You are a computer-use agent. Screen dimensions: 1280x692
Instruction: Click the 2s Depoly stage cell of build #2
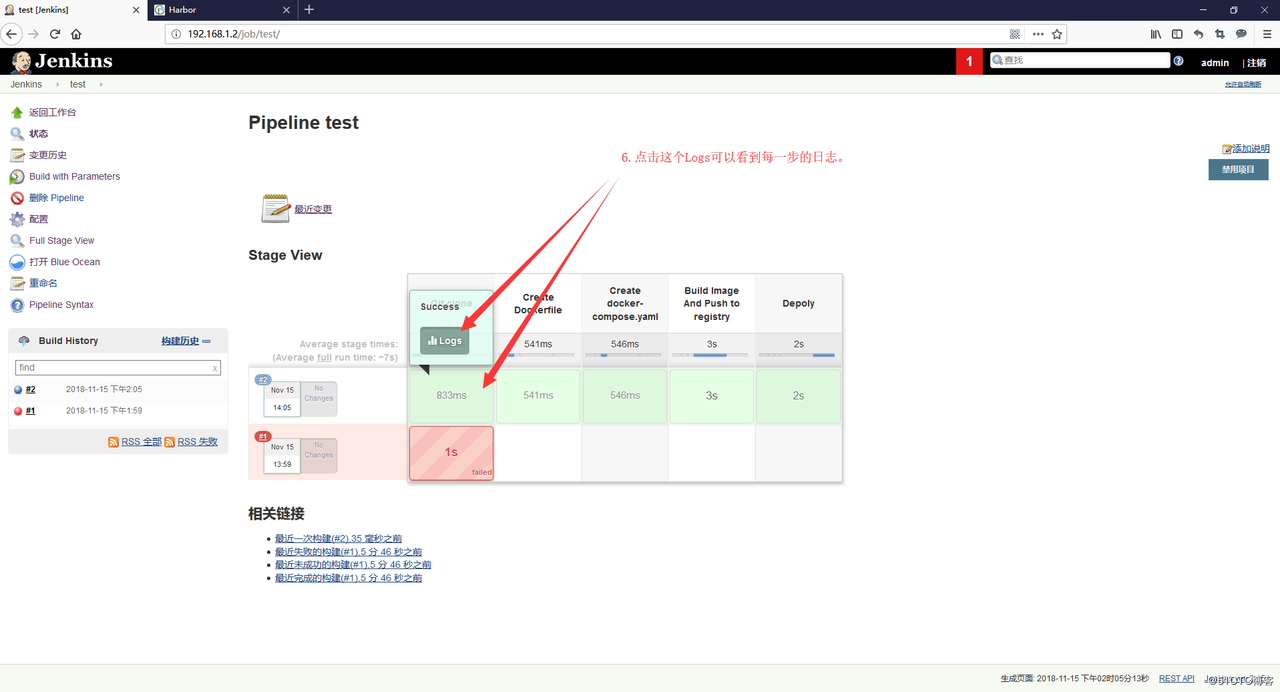798,395
